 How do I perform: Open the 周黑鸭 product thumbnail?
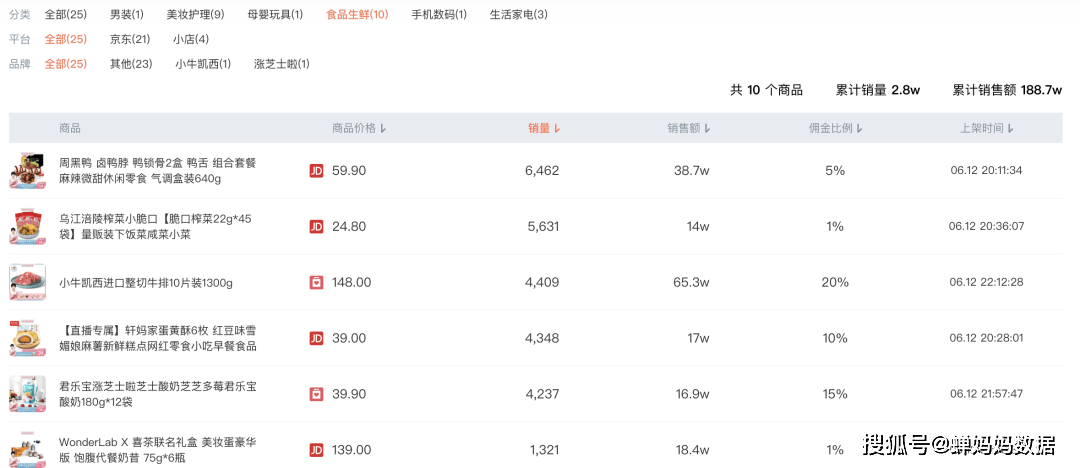coord(28,171)
